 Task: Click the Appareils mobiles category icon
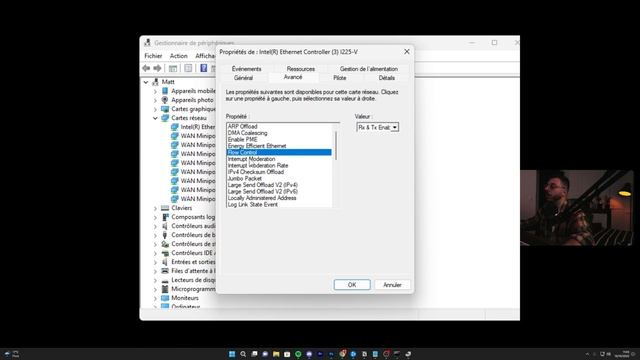click(x=165, y=91)
